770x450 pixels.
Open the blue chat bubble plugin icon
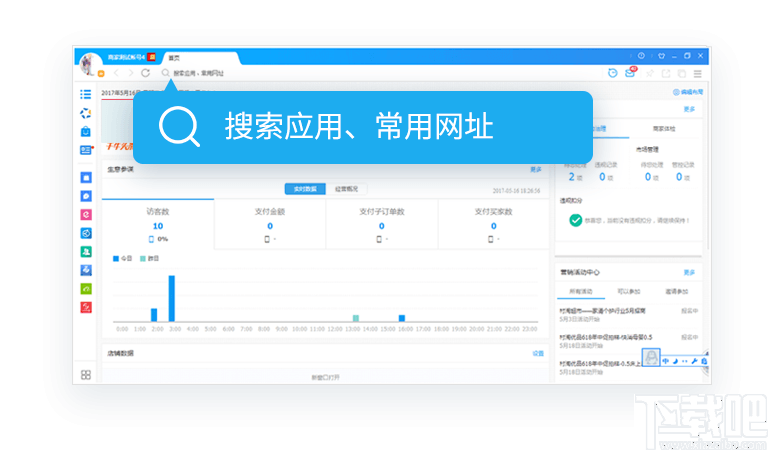86,197
